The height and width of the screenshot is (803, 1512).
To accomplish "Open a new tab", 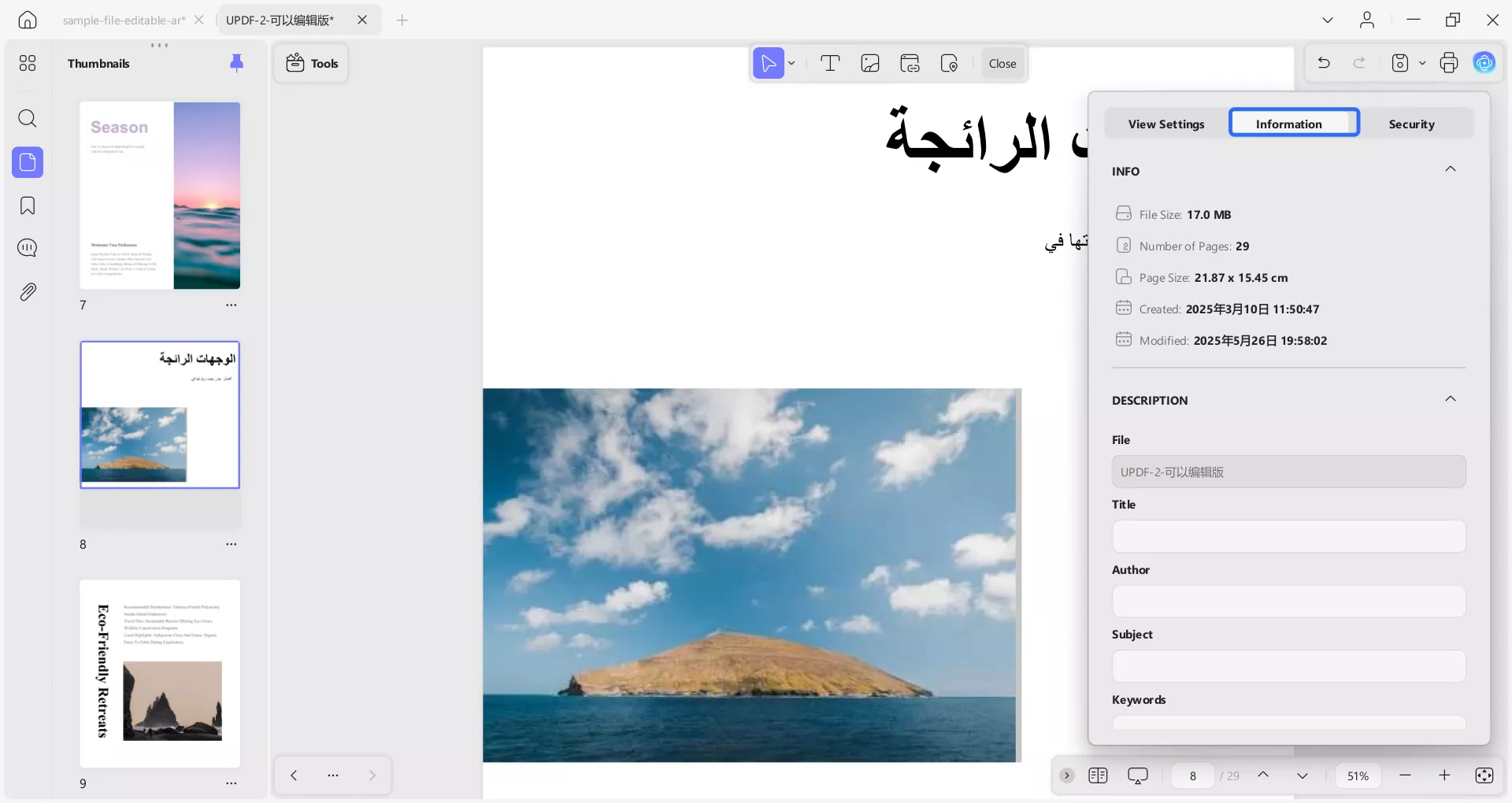I will (402, 20).
